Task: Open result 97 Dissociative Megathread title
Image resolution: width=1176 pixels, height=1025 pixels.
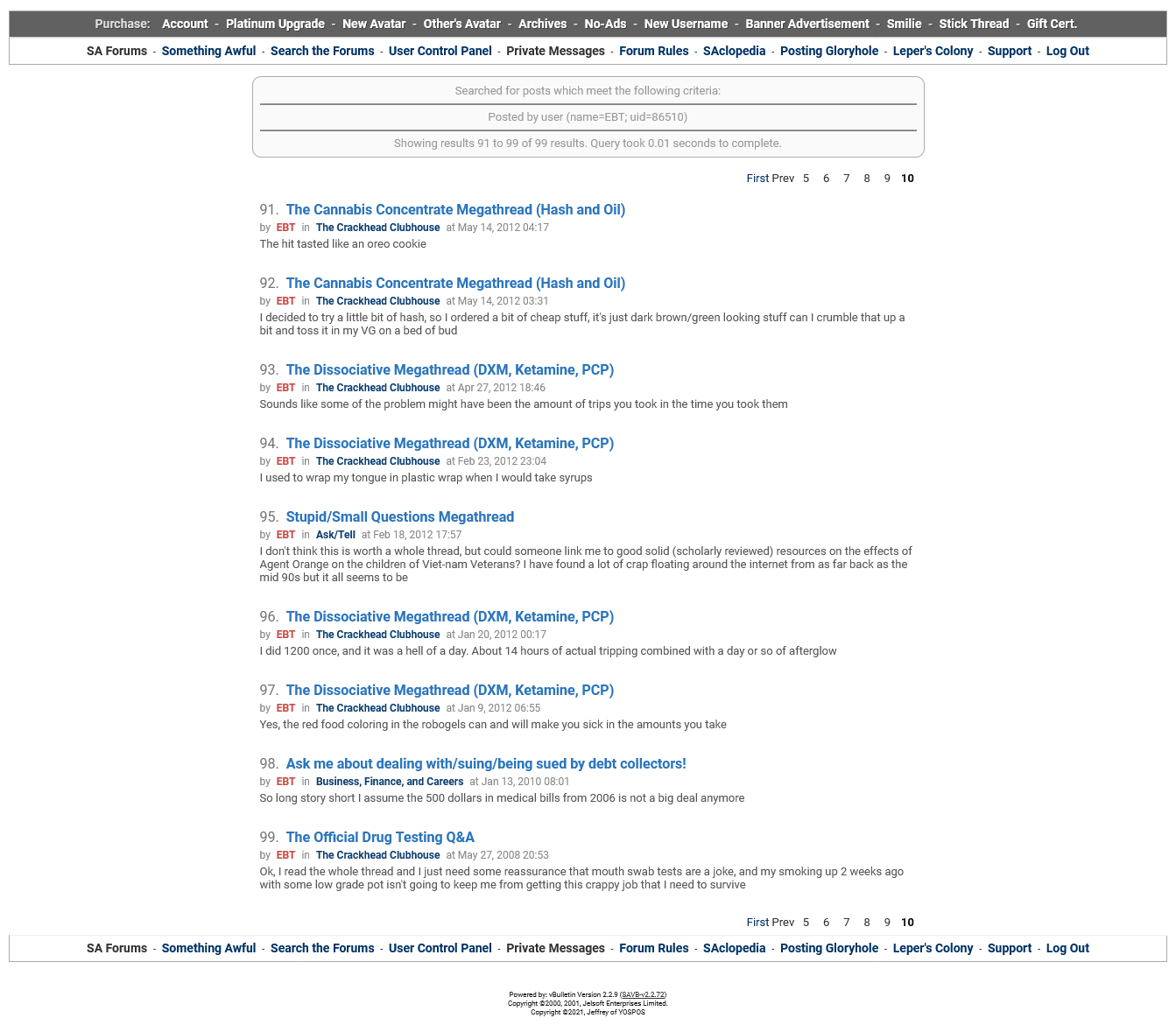Action: [450, 690]
